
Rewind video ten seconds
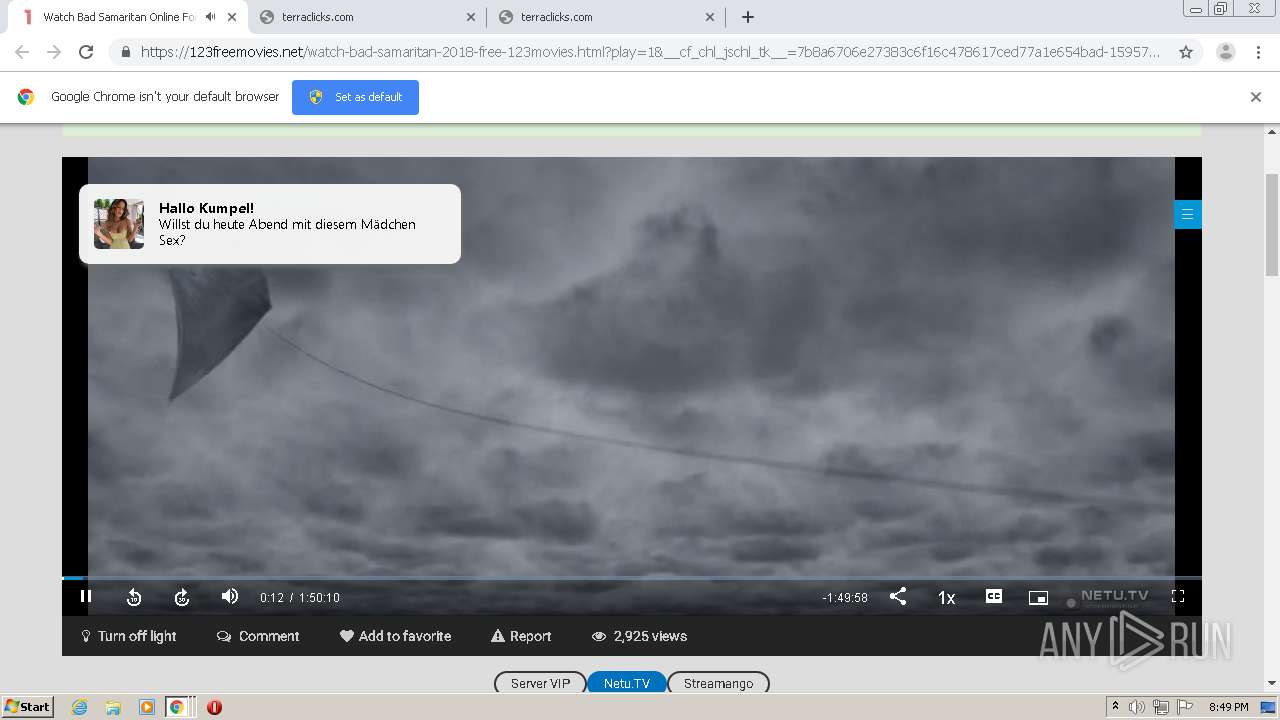coord(134,597)
